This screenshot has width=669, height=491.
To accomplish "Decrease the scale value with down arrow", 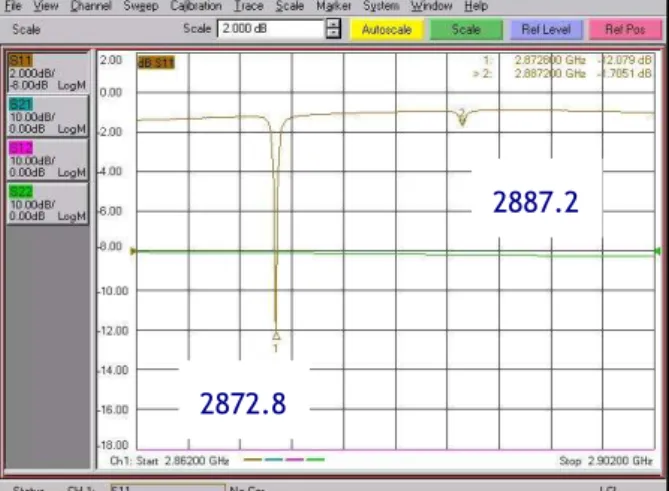I will tap(333, 34).
